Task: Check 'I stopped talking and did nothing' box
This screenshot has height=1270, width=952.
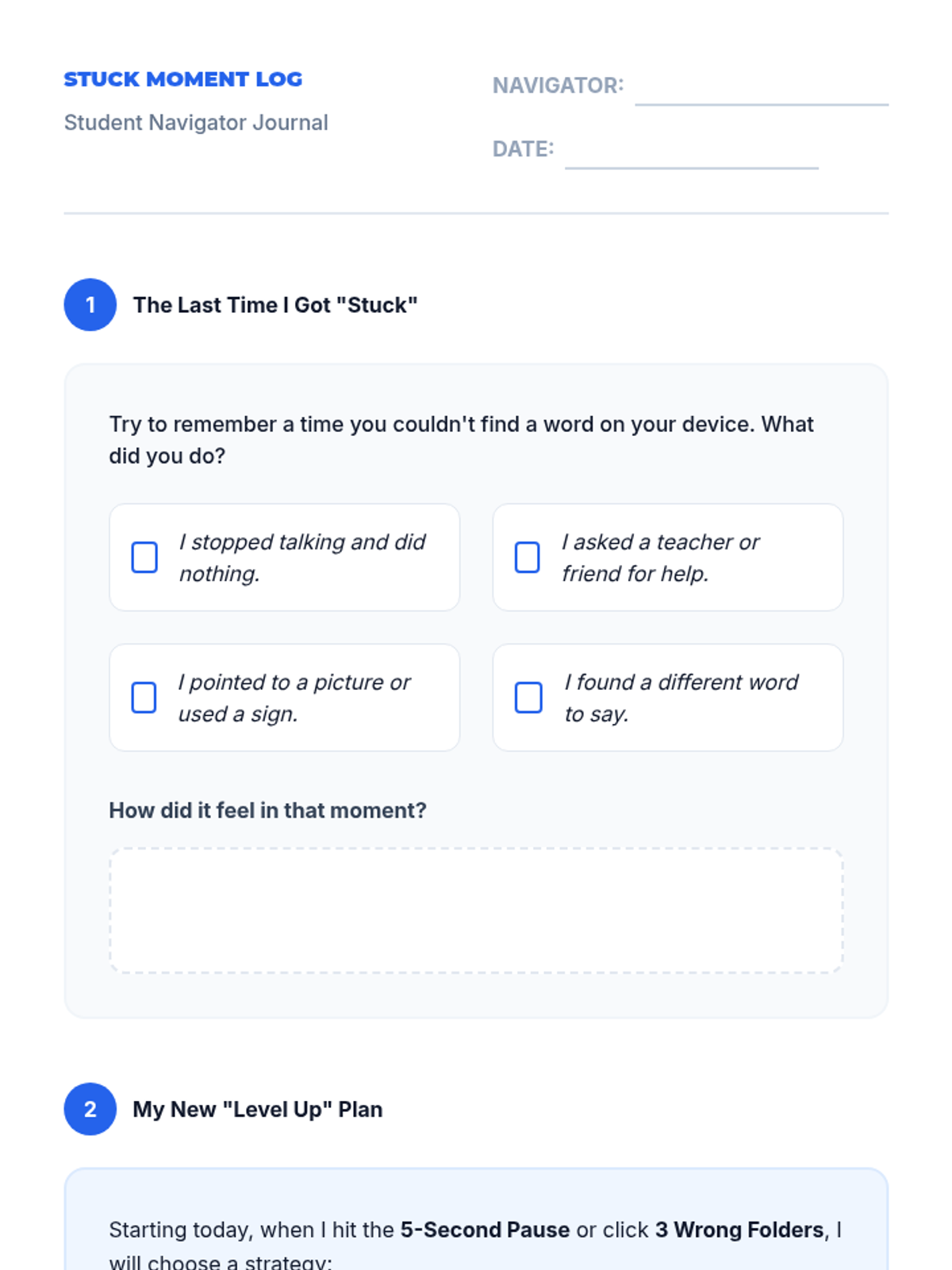Action: (144, 557)
